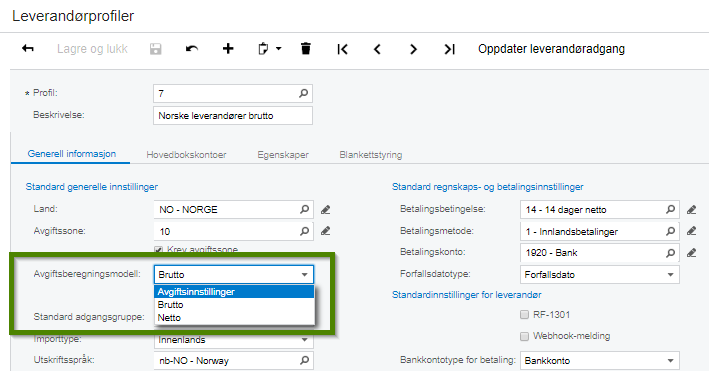Open Land lookup magnifier

coord(305,209)
